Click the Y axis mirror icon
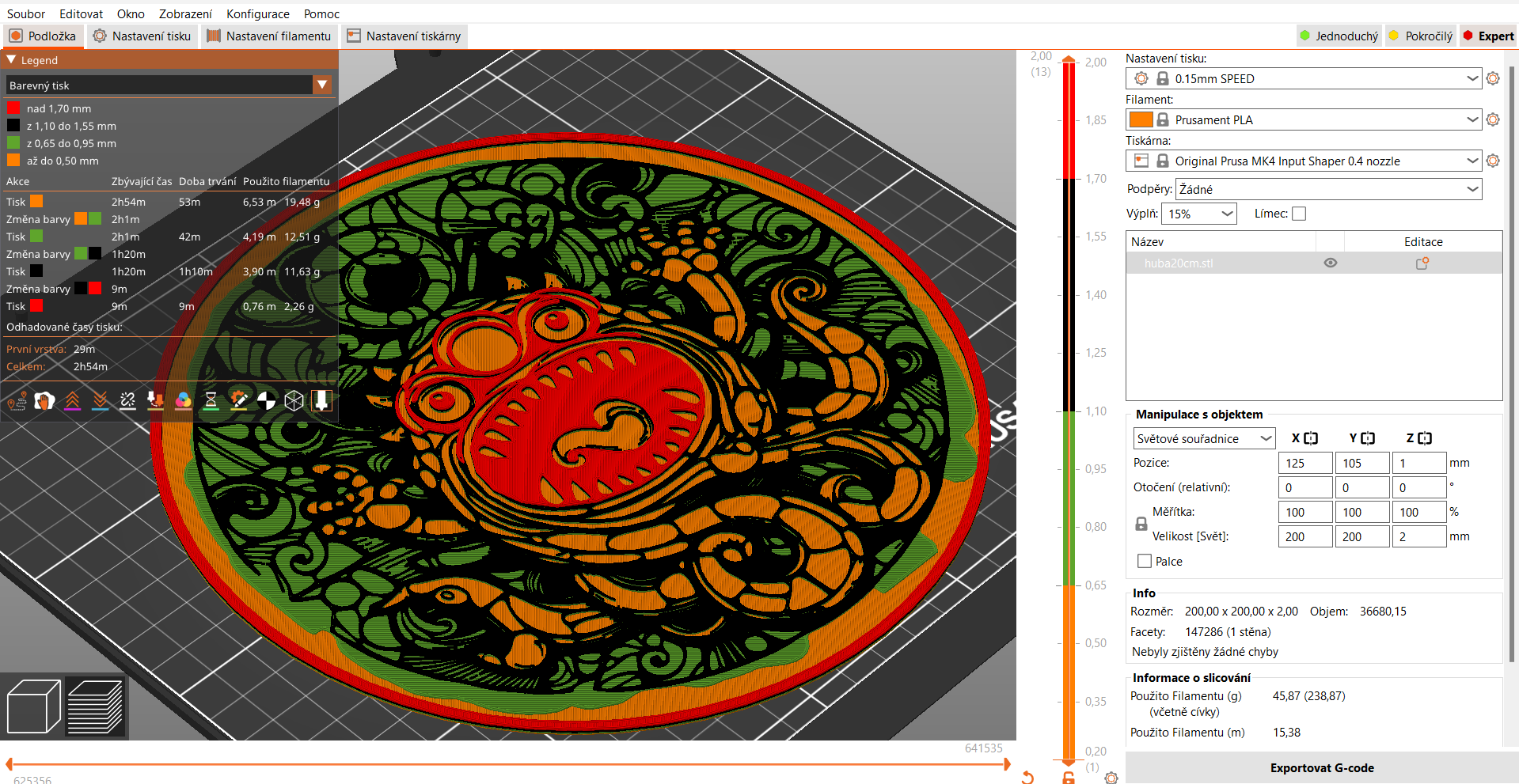Viewport: 1519px width, 784px height. click(x=1368, y=438)
